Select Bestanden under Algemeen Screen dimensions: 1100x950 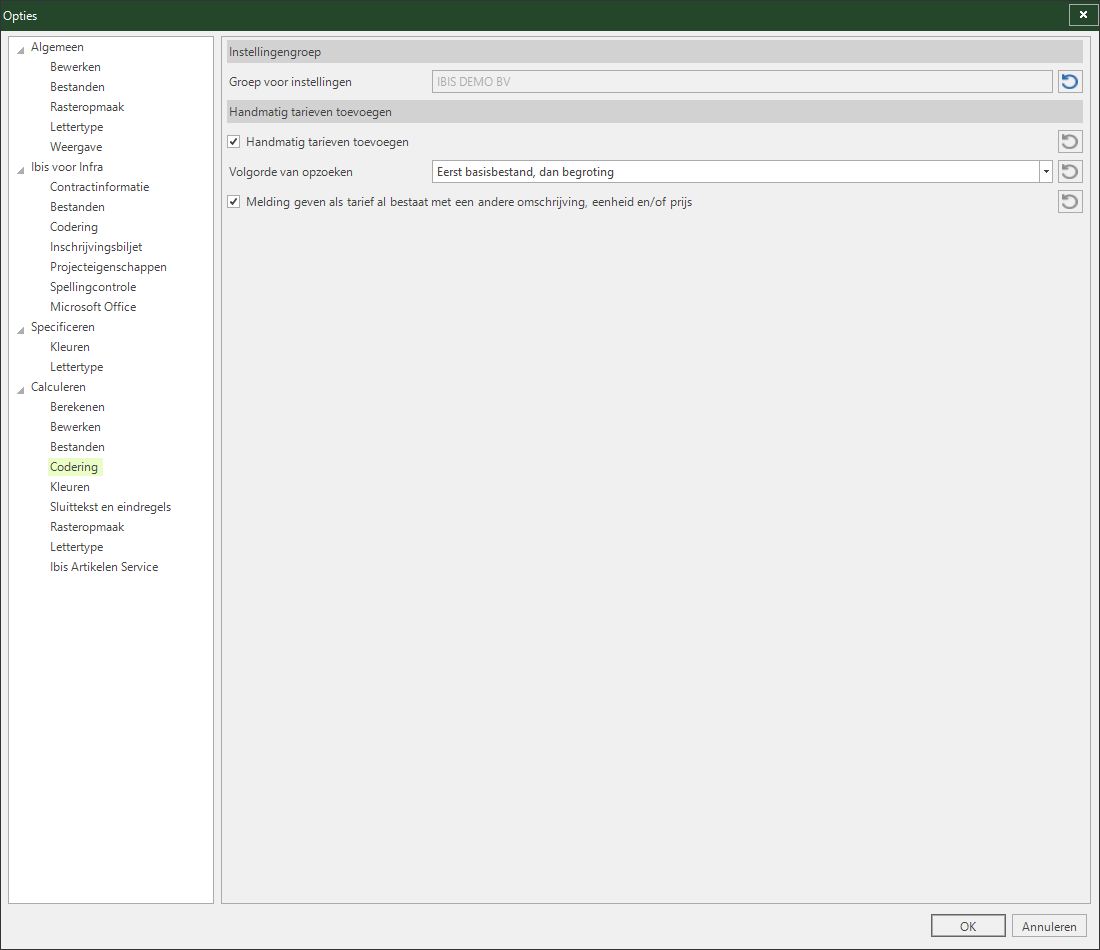[77, 87]
